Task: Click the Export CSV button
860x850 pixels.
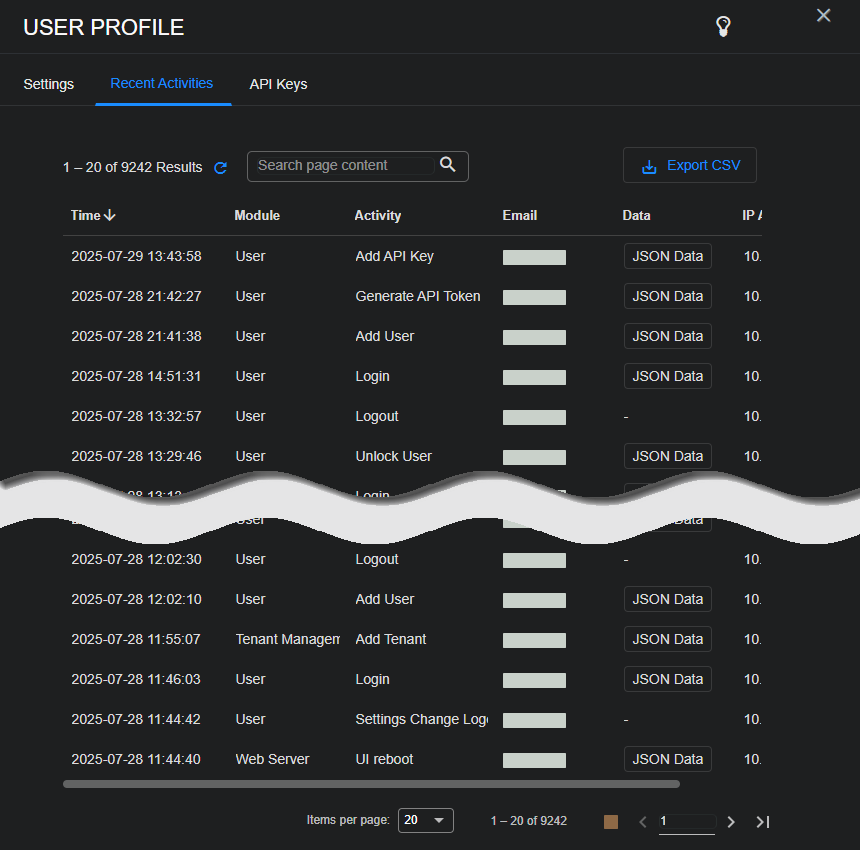Action: pyautogui.click(x=690, y=165)
